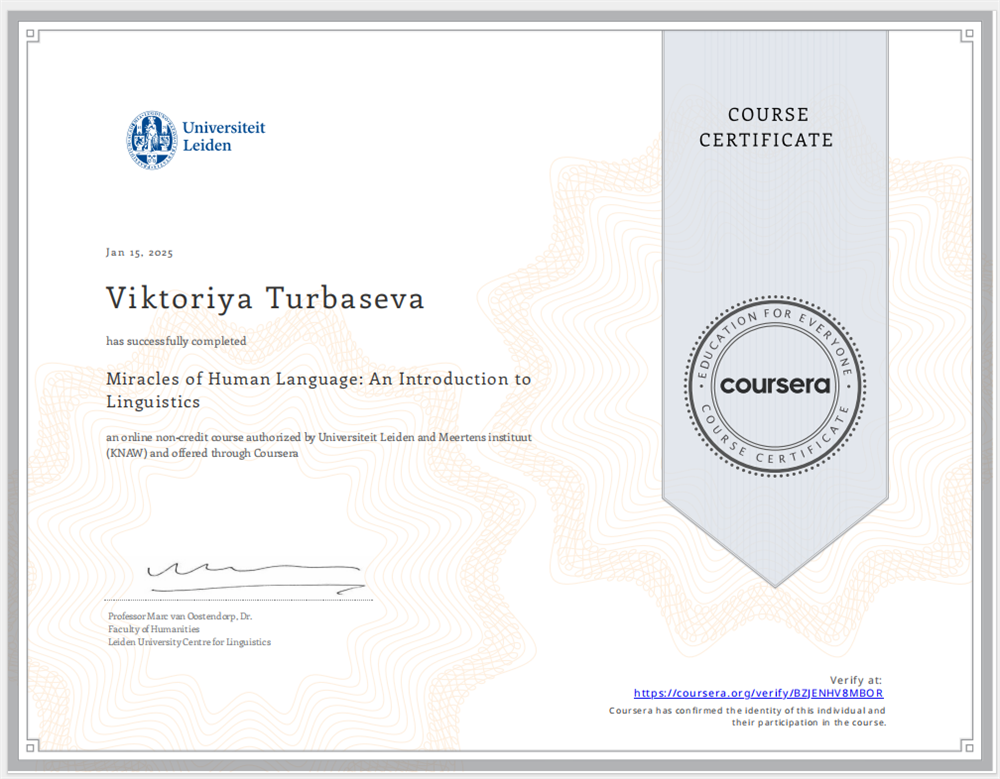Click 'Professor Marc van Oostendorp, Dr.' text
The height and width of the screenshot is (779, 1000).
(180, 616)
